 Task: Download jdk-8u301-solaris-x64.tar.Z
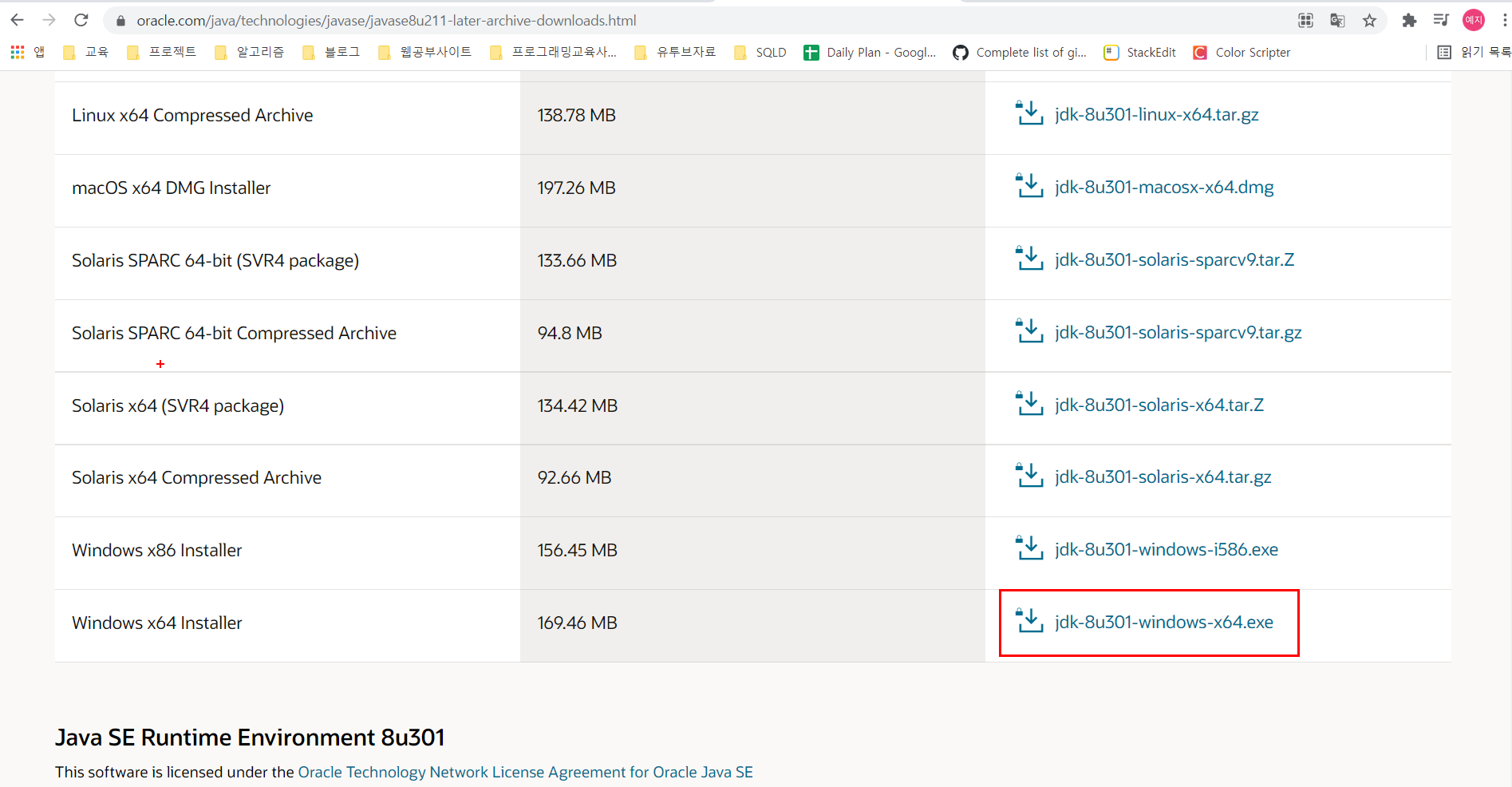pyautogui.click(x=1159, y=405)
